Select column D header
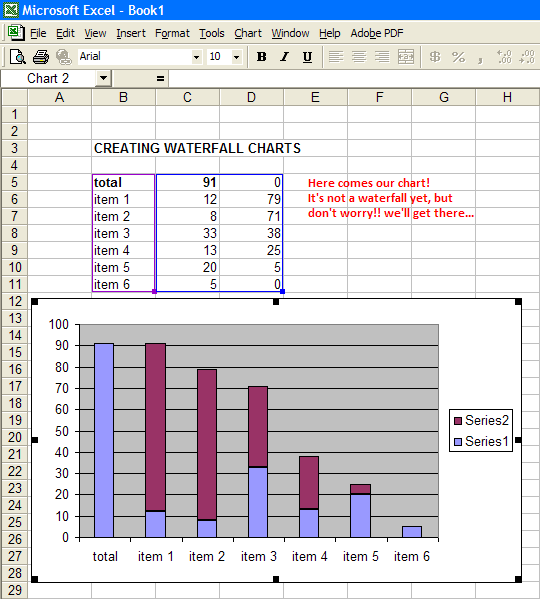The width and height of the screenshot is (540, 599). 251,97
